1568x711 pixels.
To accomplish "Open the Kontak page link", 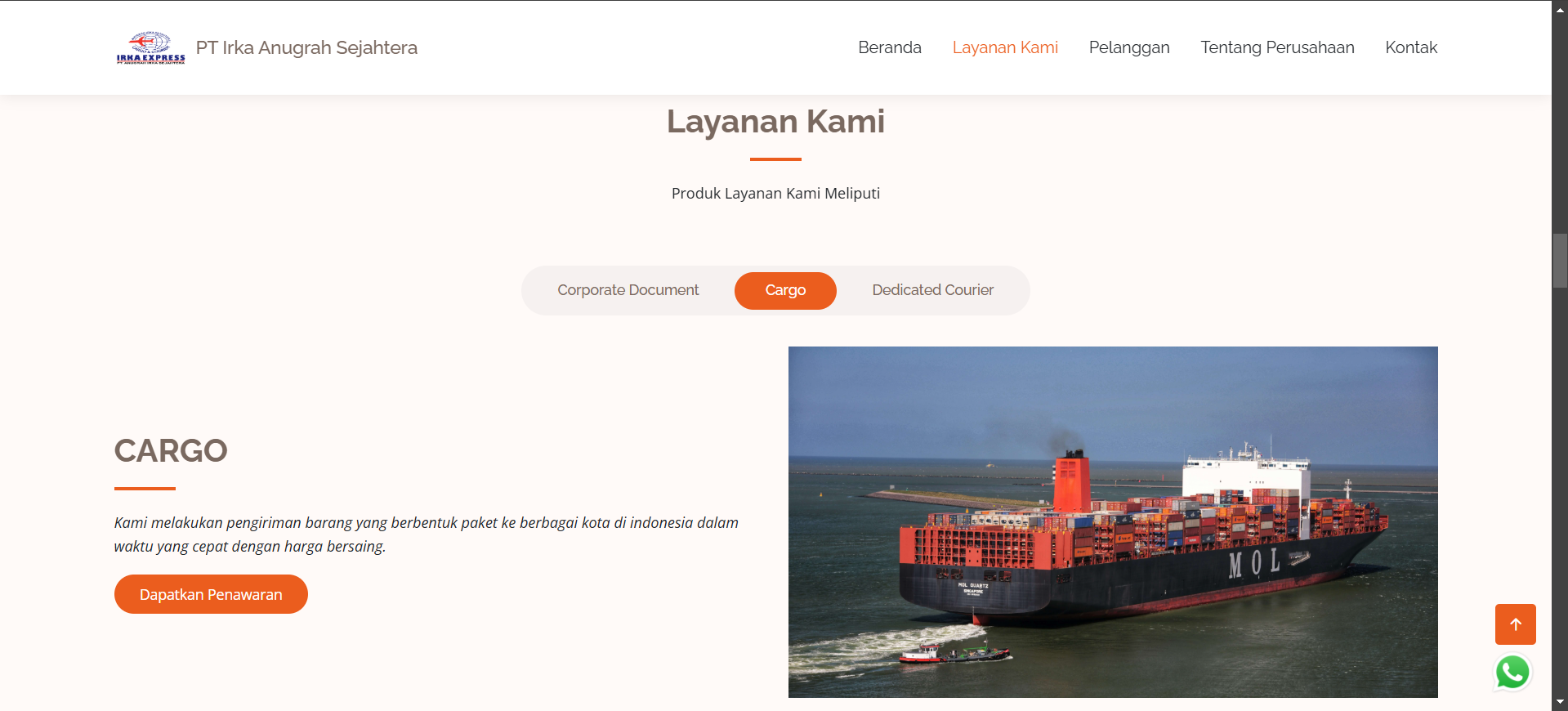I will tap(1410, 47).
